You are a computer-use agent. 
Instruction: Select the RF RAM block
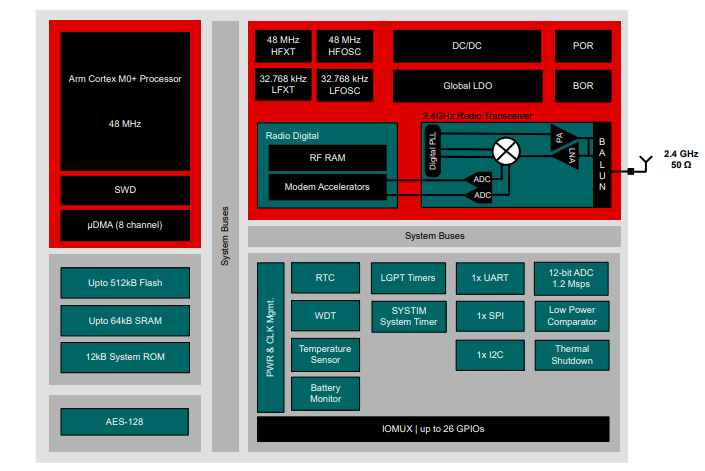tap(327, 158)
